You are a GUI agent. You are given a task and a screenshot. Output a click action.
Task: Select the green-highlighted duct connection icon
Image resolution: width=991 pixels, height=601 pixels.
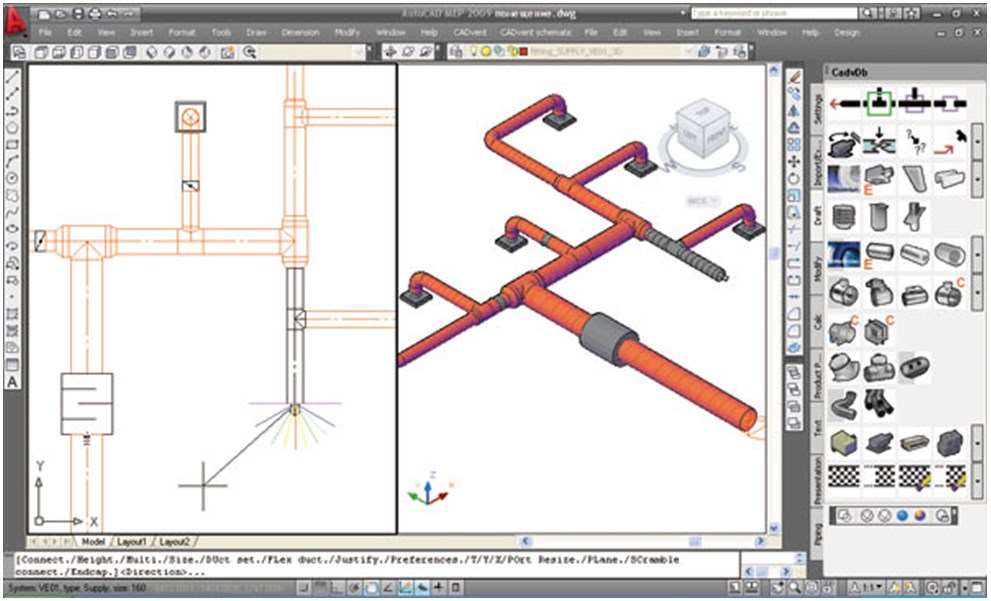(879, 103)
